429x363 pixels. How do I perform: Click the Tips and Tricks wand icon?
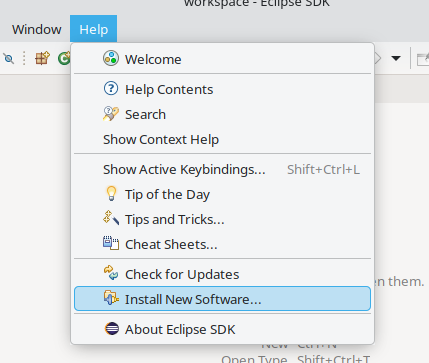pos(111,218)
